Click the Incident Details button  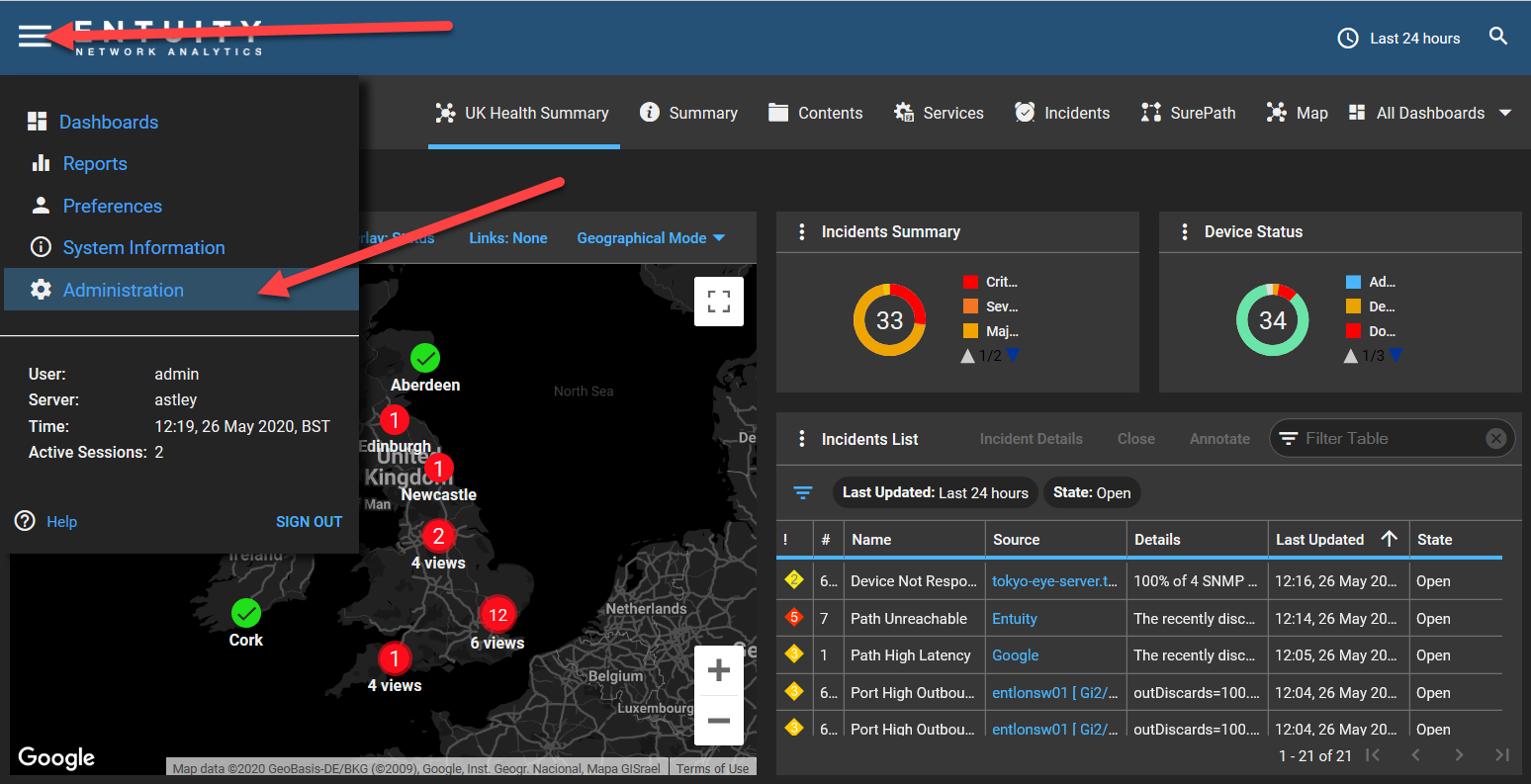(x=1032, y=439)
